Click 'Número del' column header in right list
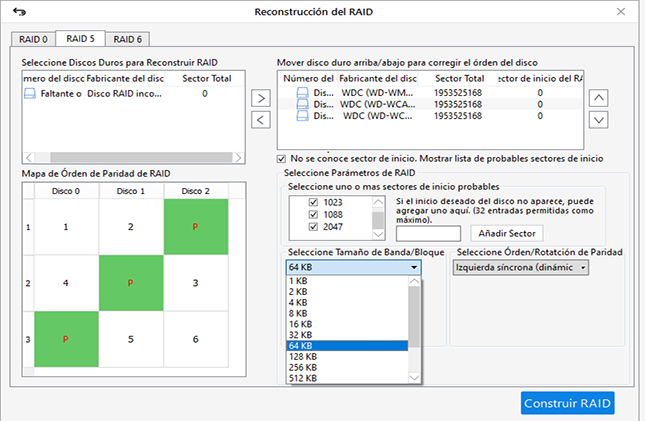 pos(308,79)
